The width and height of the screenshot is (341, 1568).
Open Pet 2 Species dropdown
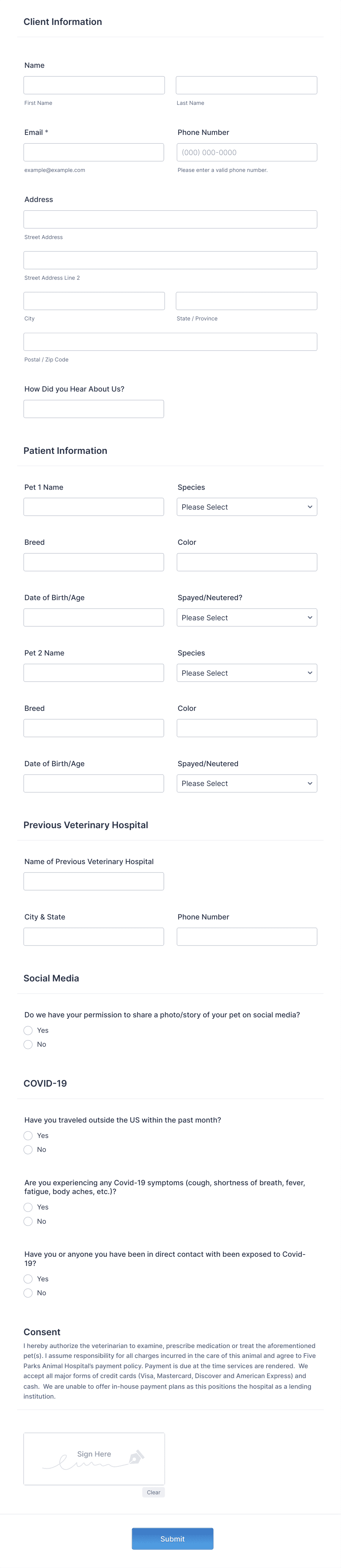(247, 673)
